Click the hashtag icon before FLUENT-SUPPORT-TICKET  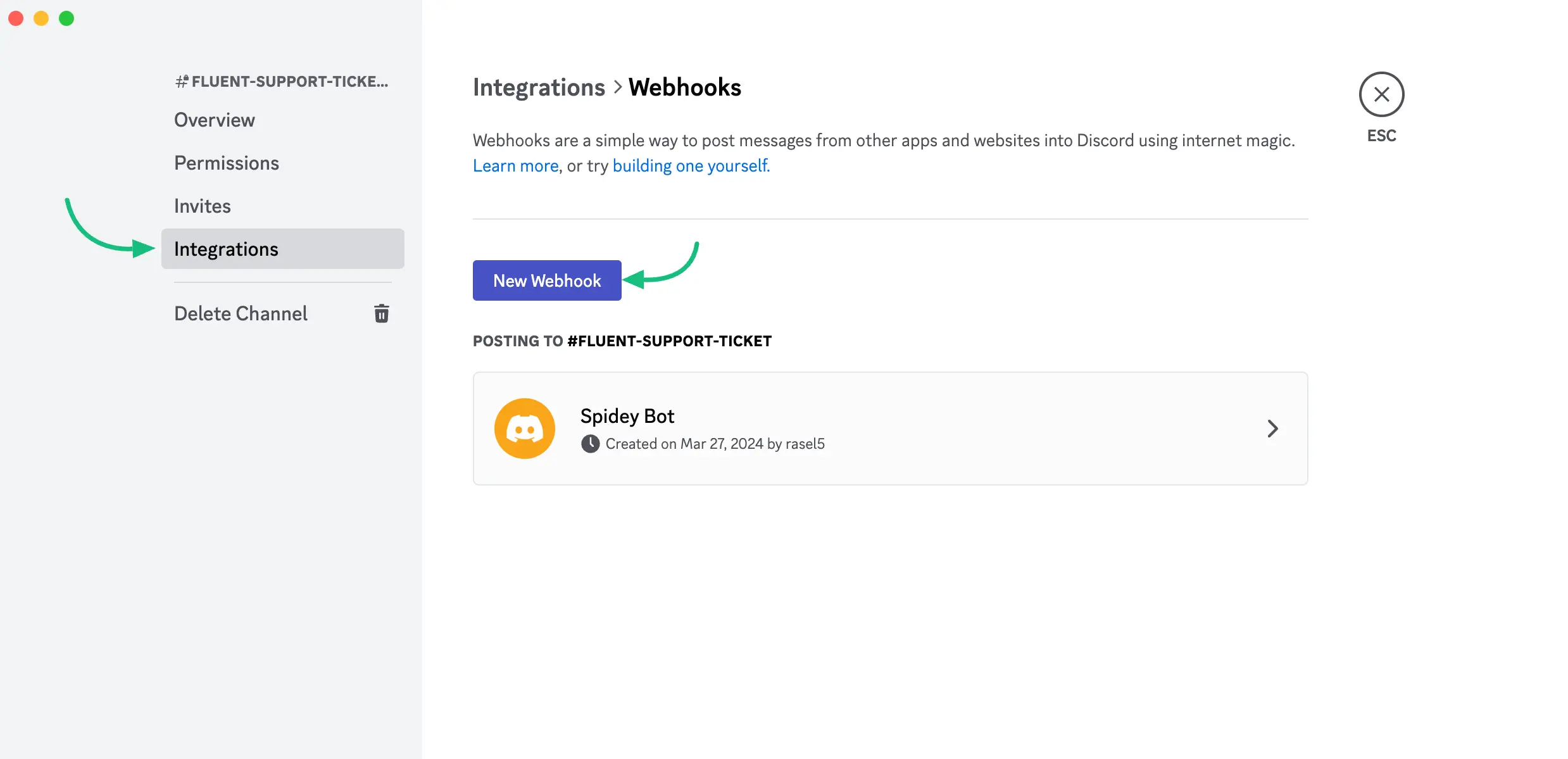(182, 80)
